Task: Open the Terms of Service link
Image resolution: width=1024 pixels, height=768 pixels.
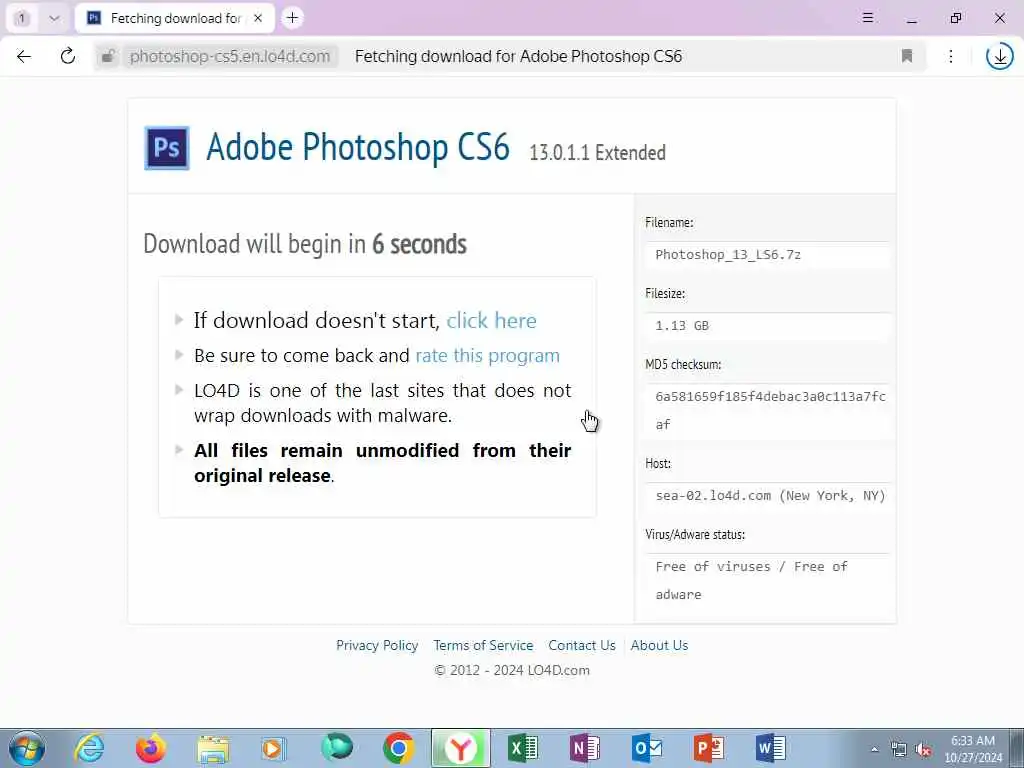Action: coord(483,645)
